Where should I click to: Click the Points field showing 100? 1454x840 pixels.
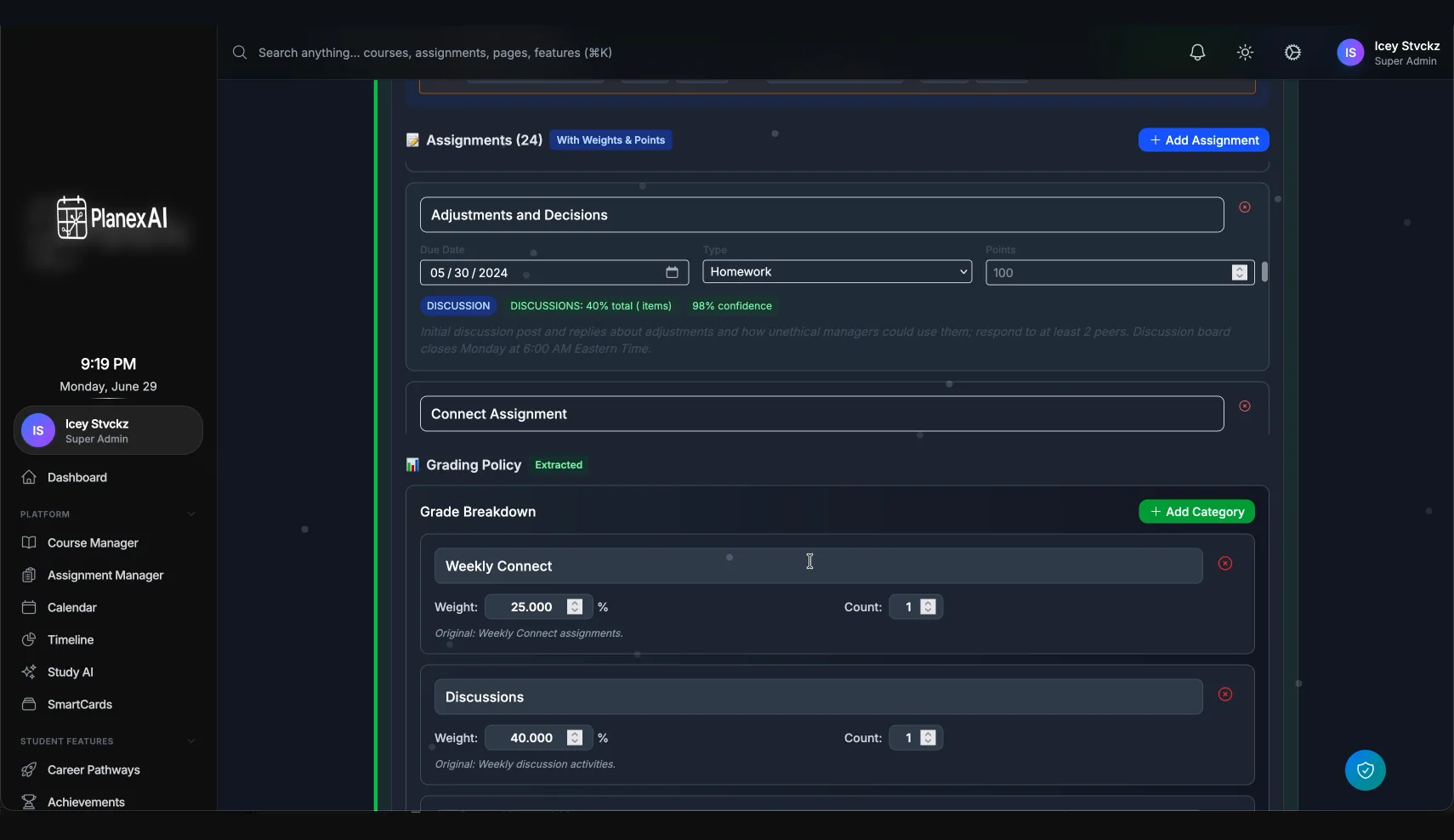pos(1120,272)
